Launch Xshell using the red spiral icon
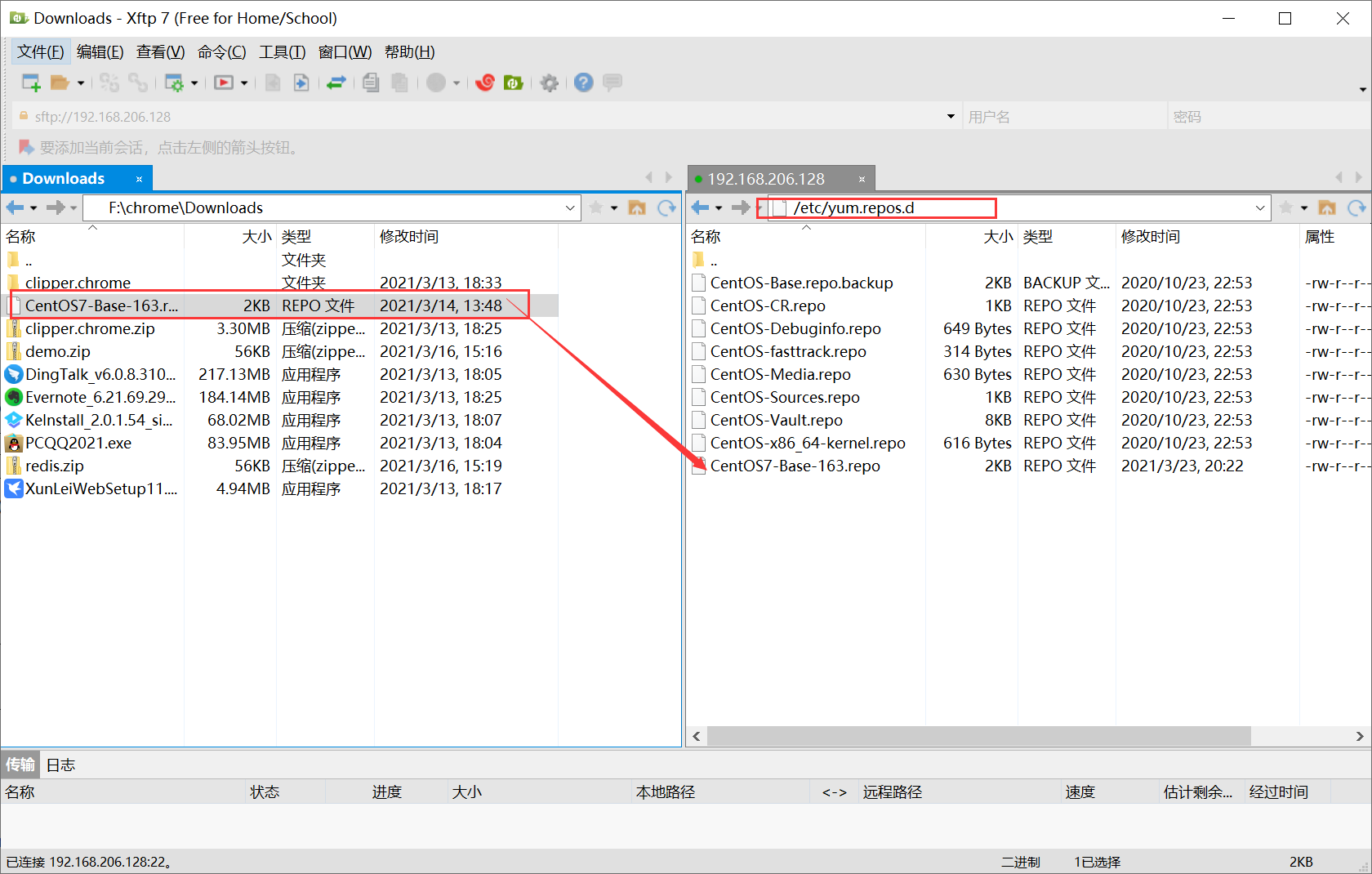Screen dimensions: 1372x874 coord(485,82)
